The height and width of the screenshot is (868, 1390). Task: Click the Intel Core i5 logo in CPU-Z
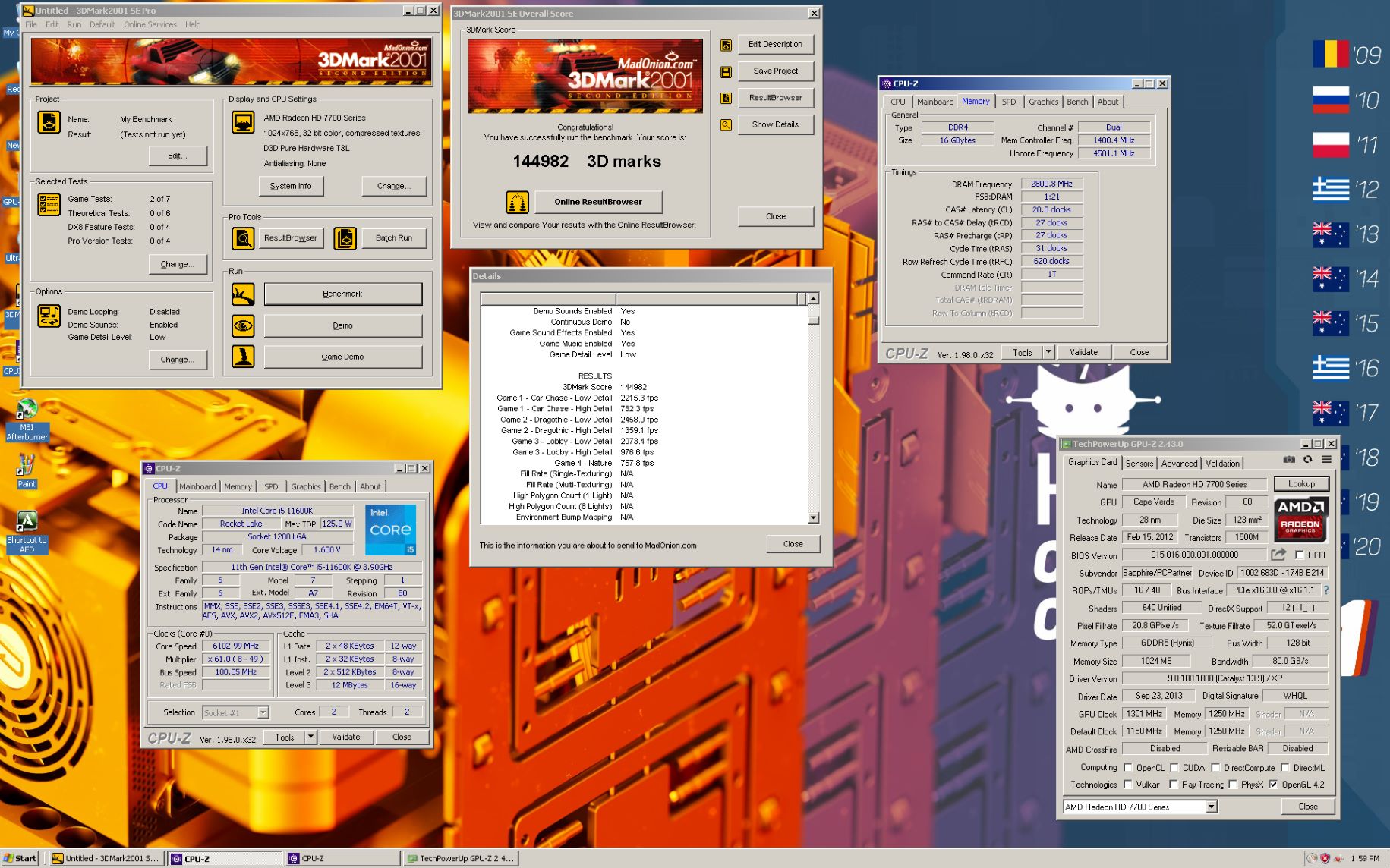[x=390, y=530]
